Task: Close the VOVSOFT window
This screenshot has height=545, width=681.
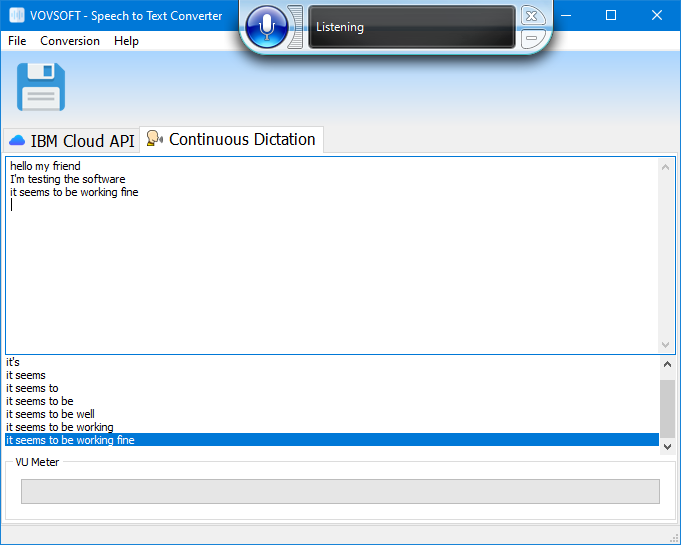Action: [657, 15]
